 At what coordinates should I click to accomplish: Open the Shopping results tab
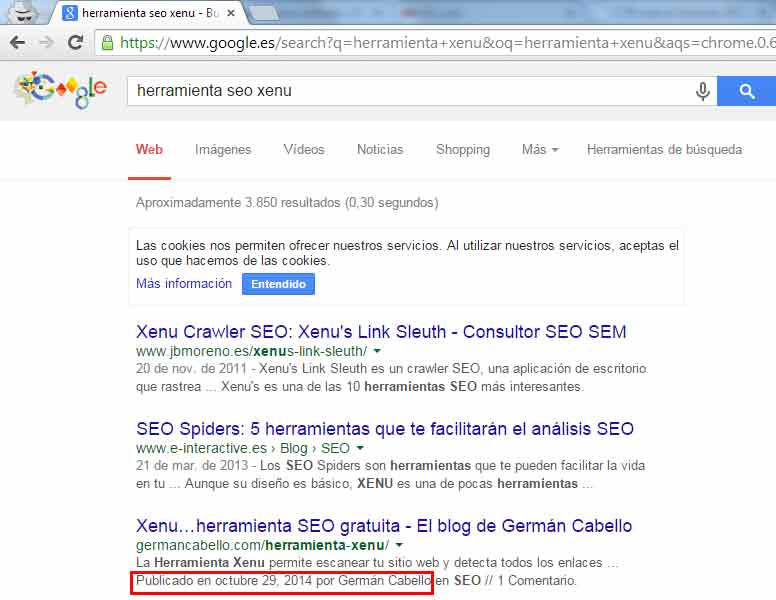[462, 150]
